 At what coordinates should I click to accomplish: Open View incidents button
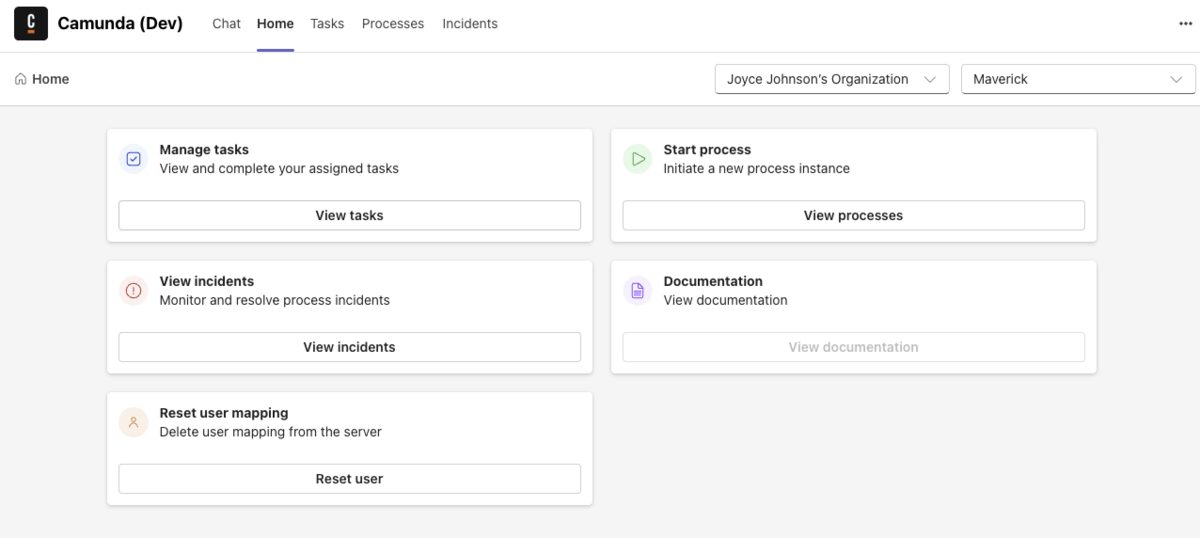350,347
